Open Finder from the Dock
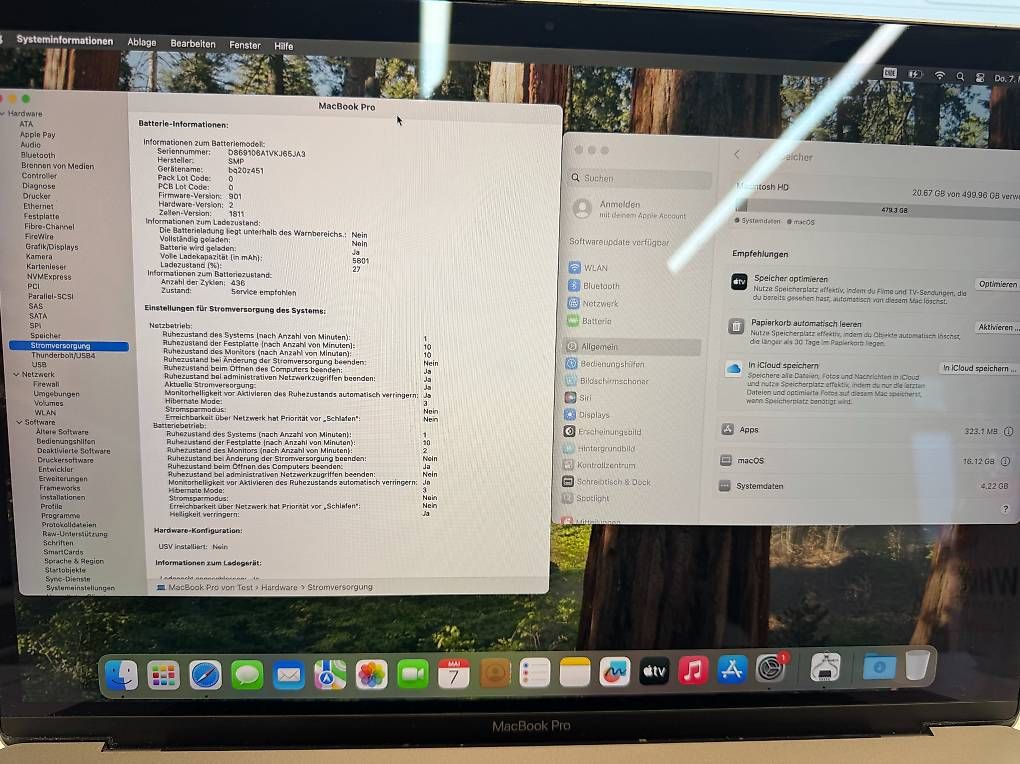Screen dimensions: 1020x764 [122, 675]
